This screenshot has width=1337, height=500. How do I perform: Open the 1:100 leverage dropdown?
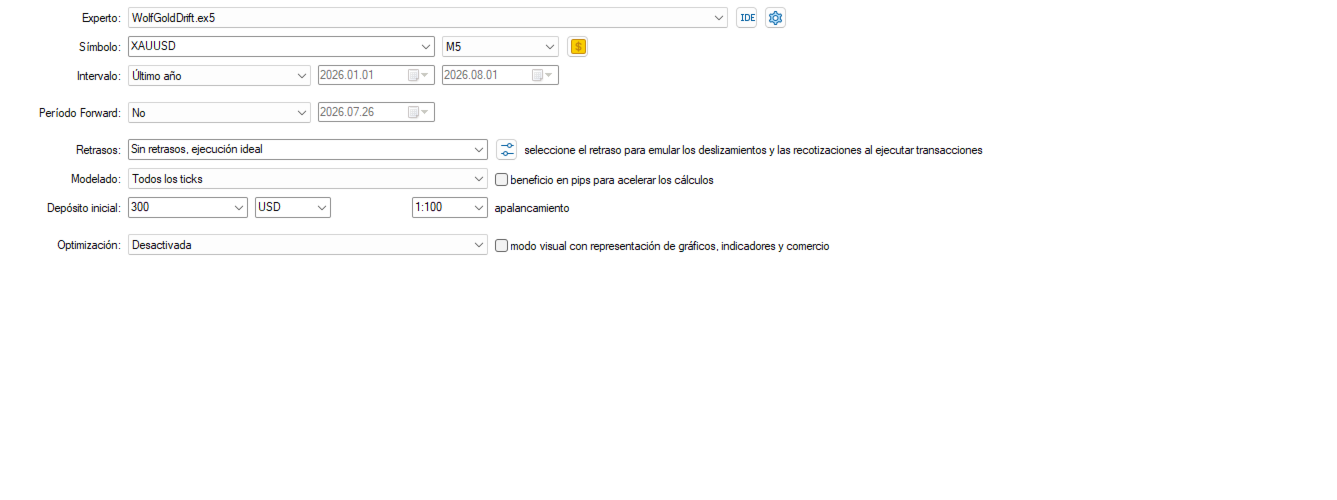[449, 207]
